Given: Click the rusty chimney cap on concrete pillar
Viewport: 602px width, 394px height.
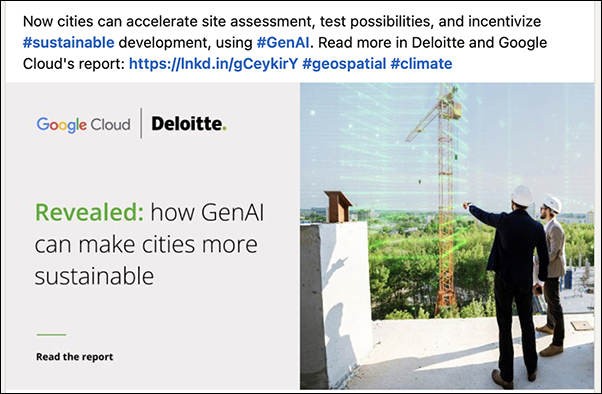Looking at the screenshot, I should [x=338, y=207].
